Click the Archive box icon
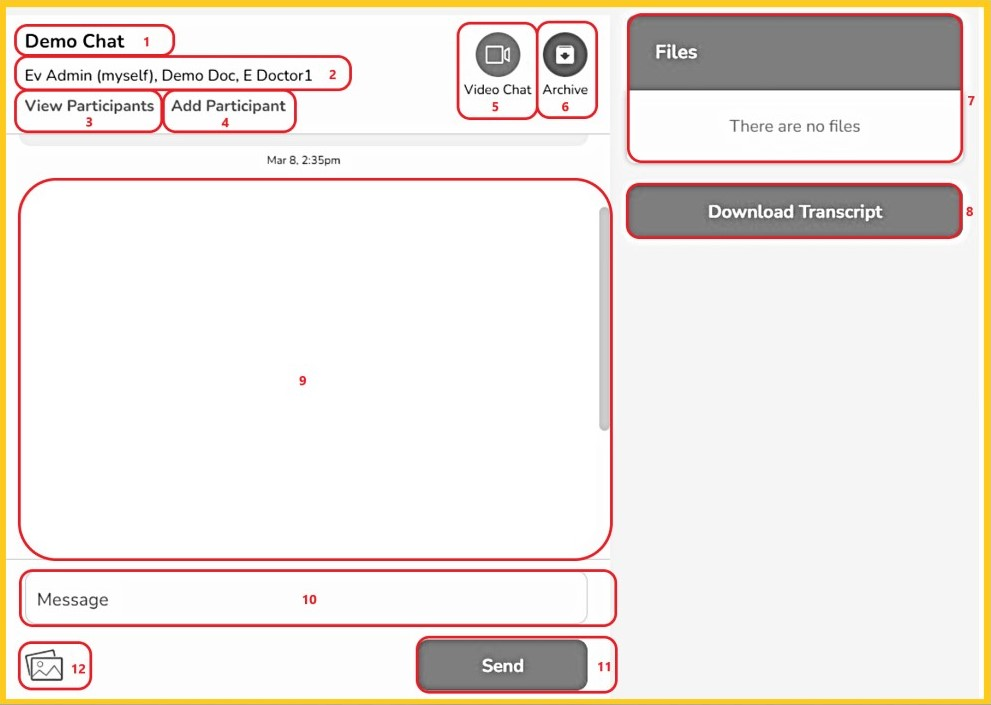The image size is (991, 705). pos(565,55)
